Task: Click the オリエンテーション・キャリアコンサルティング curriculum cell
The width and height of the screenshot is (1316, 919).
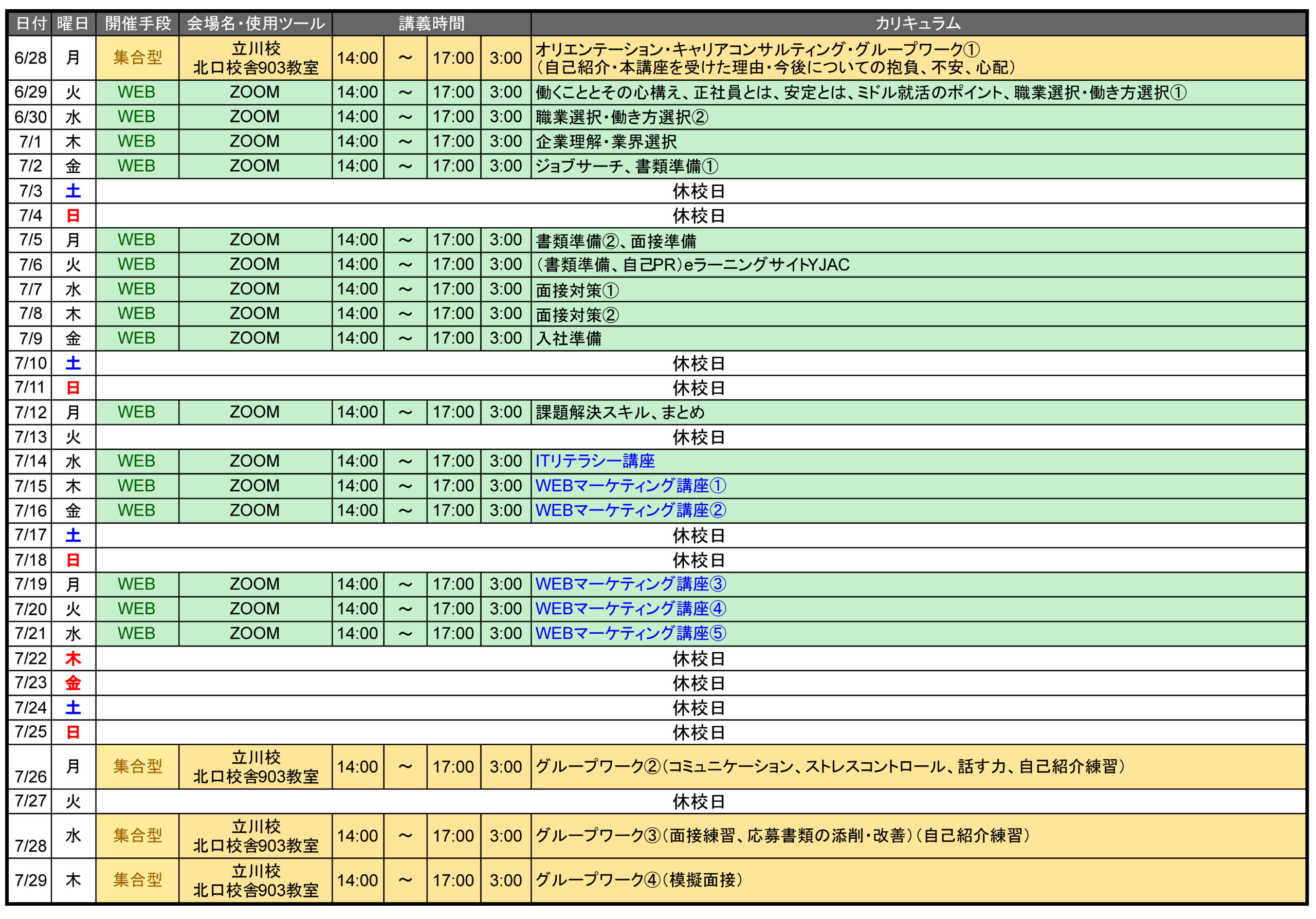Action: pos(918,58)
